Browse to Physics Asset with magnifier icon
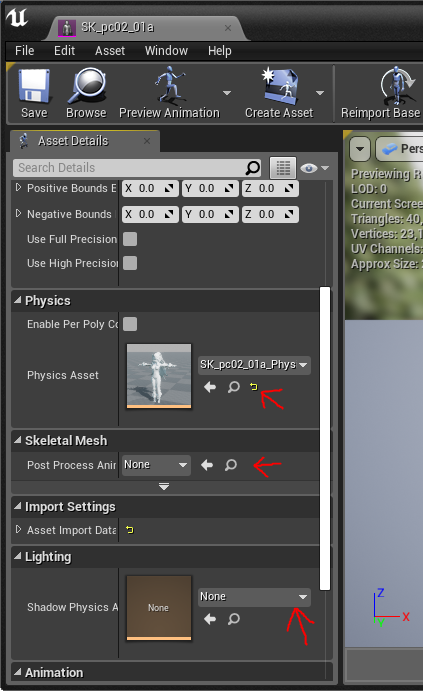Image resolution: width=423 pixels, height=691 pixels. 234,387
